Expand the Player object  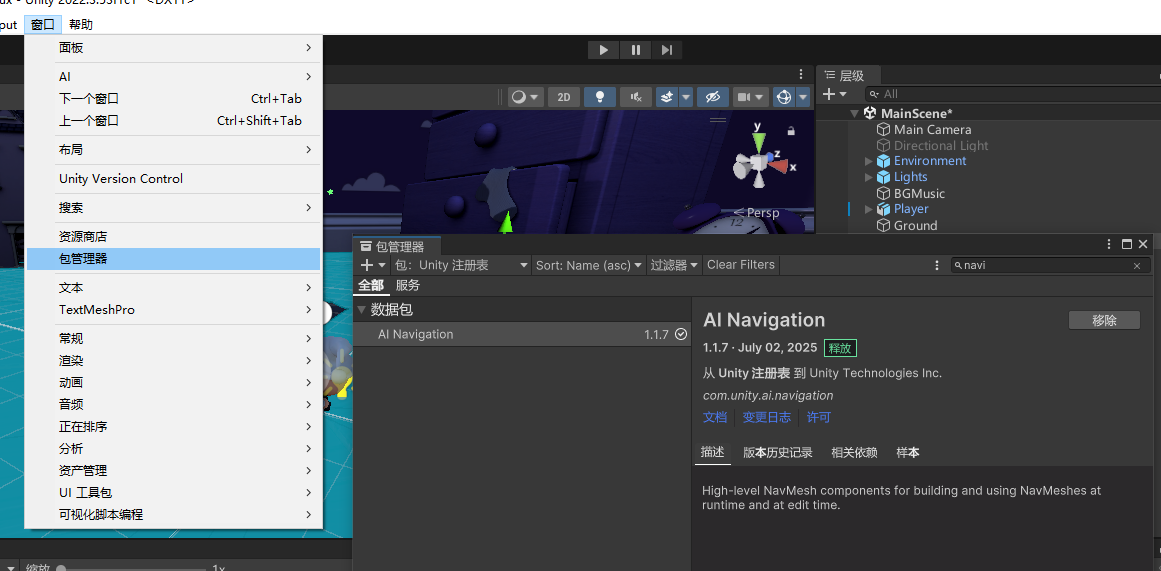[869, 209]
